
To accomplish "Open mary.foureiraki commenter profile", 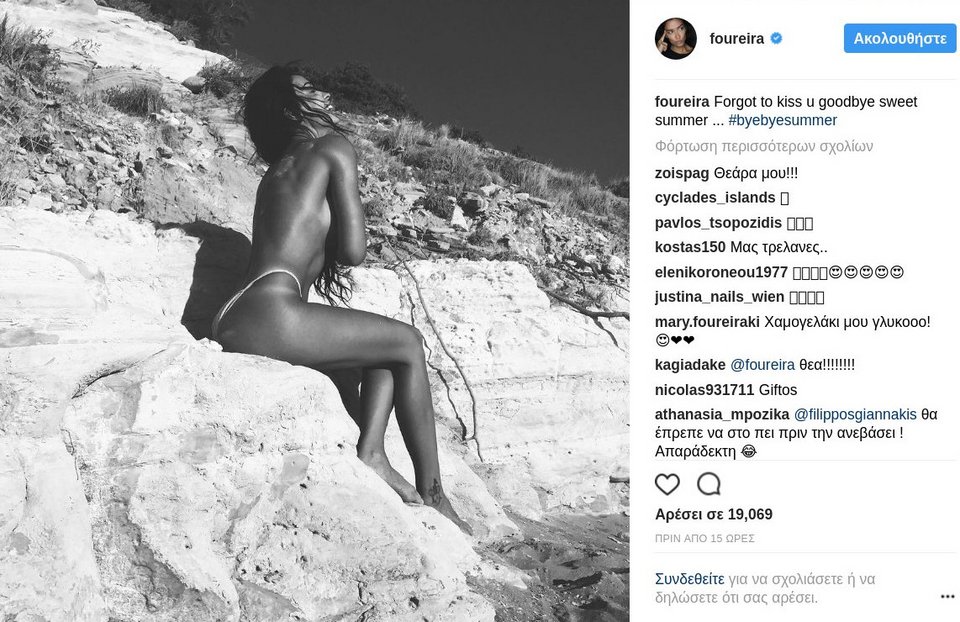I will [x=707, y=321].
